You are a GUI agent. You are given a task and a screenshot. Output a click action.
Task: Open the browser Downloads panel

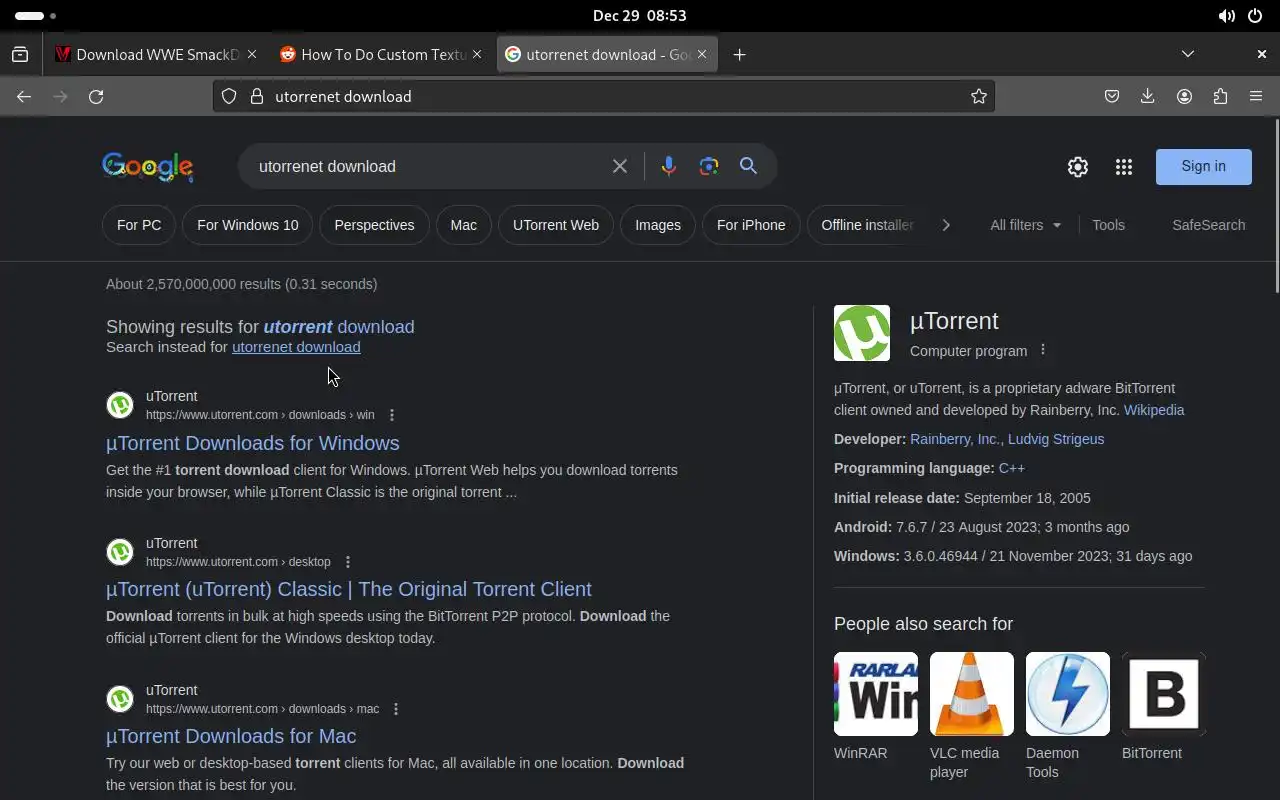1148,96
